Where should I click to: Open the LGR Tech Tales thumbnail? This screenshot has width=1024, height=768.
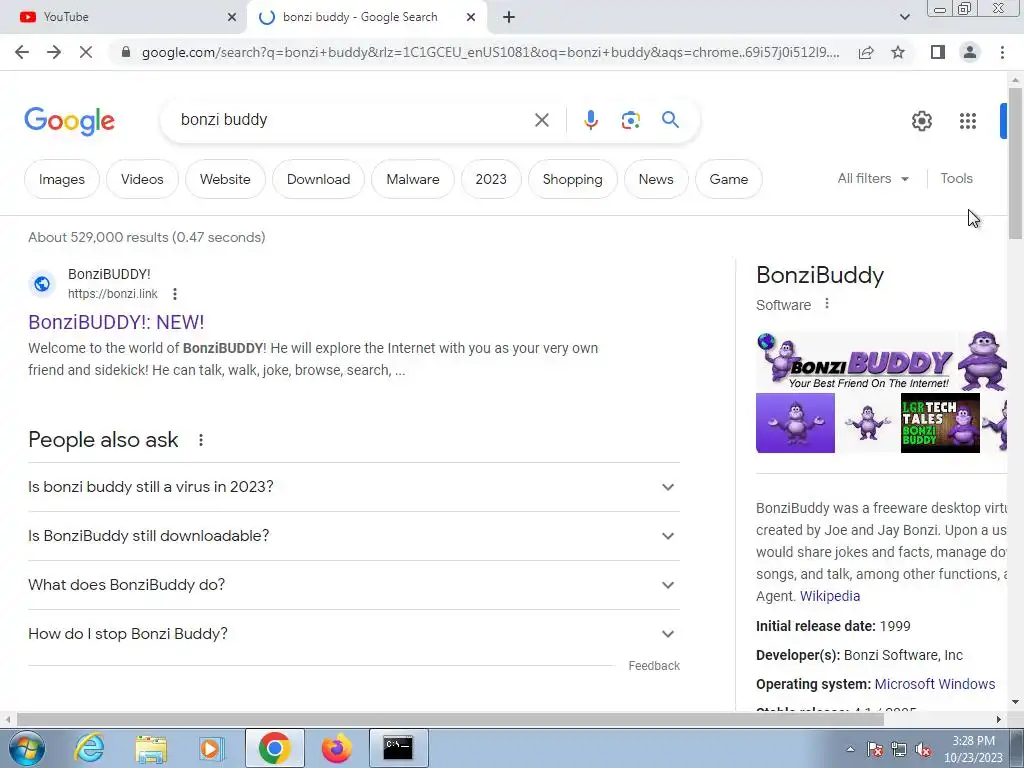coord(940,423)
